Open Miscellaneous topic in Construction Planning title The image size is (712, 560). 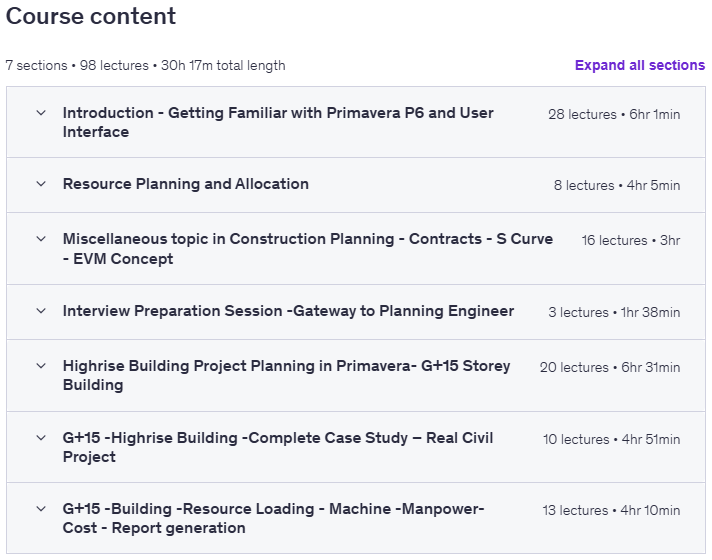pyautogui.click(x=308, y=249)
